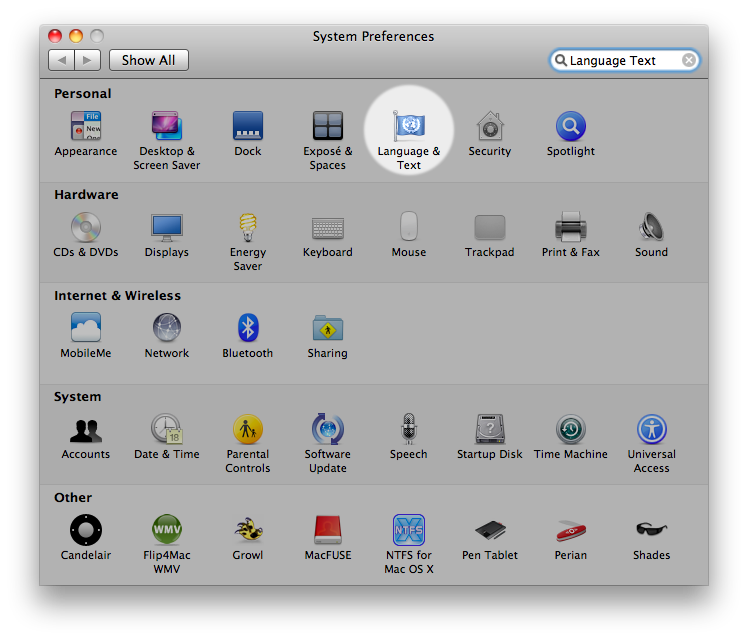Click the back navigation arrow

tap(62, 60)
